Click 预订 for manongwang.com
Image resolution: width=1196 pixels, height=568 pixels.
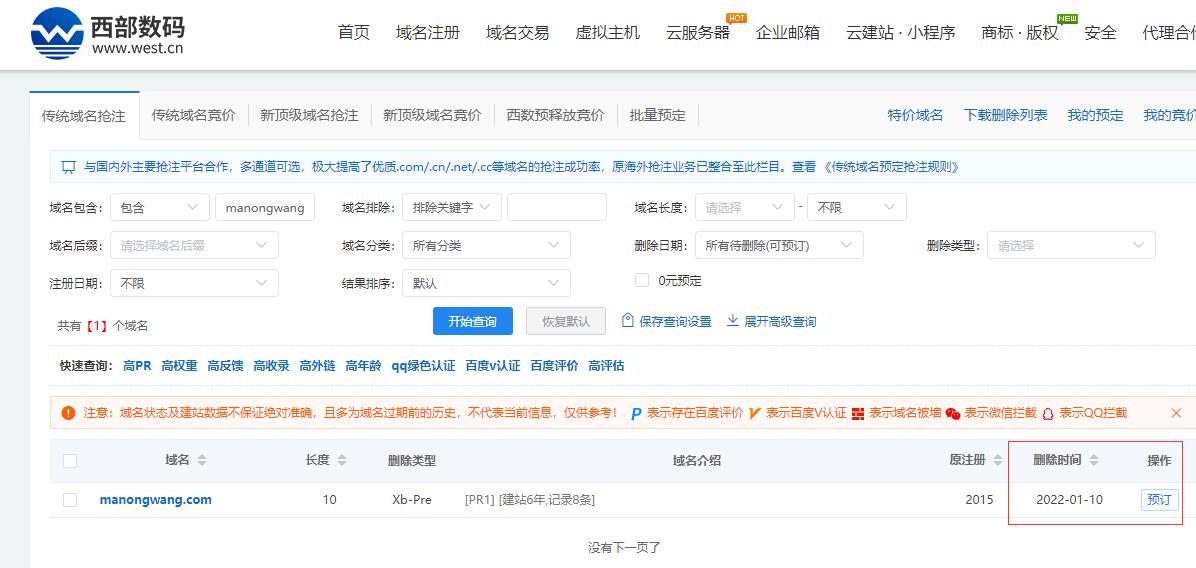1159,500
